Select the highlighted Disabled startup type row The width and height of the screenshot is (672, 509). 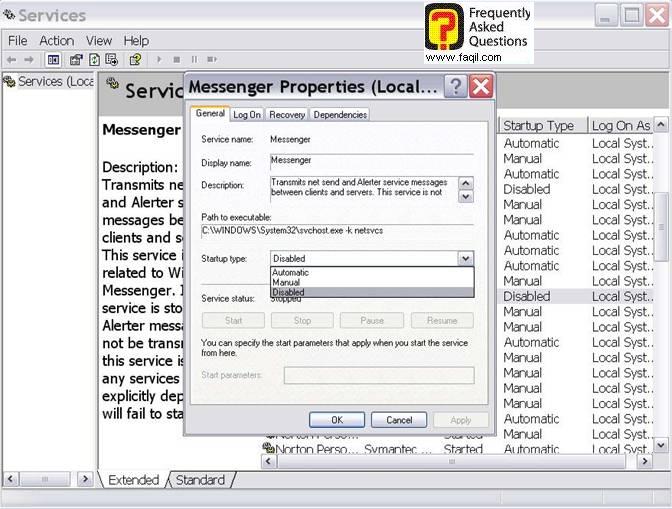[x=576, y=296]
